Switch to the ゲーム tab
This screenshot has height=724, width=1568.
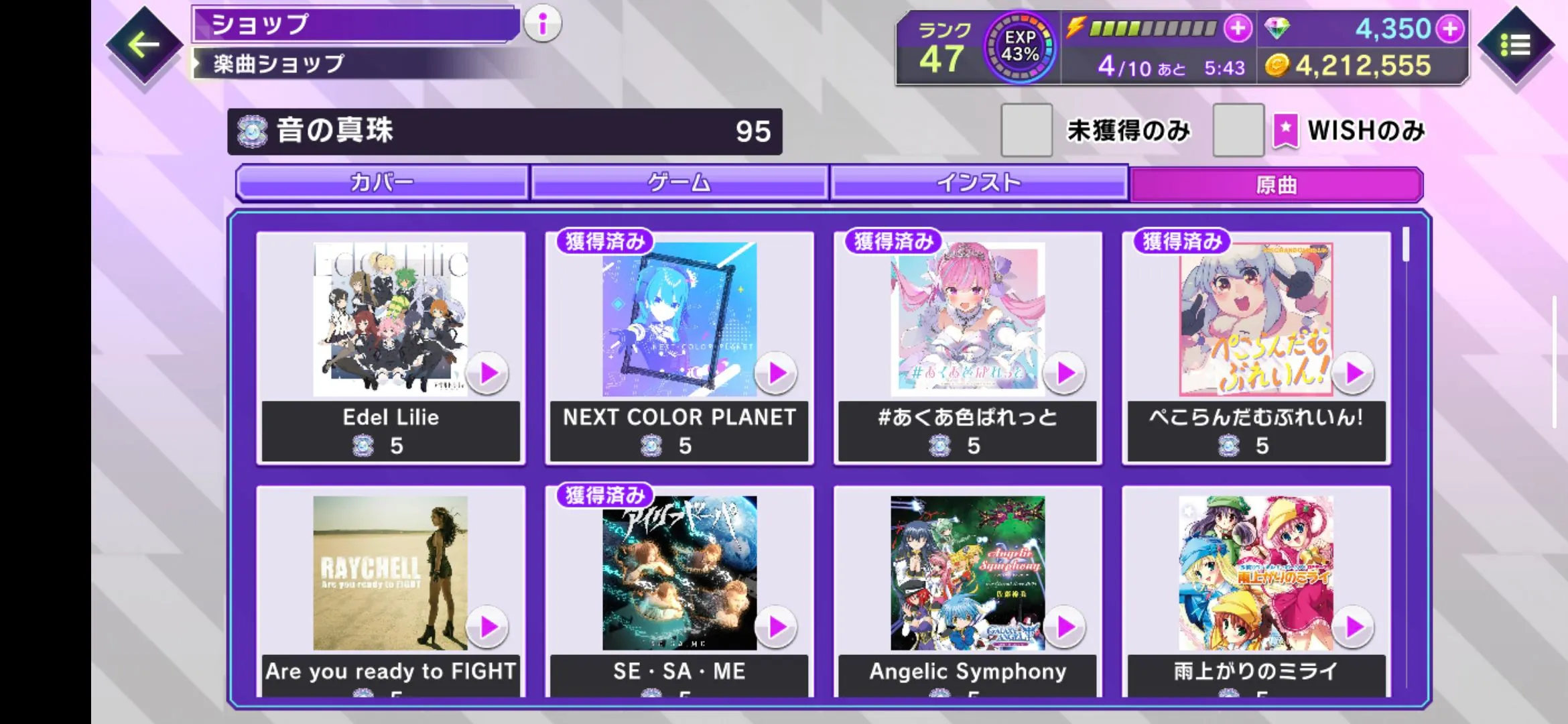[x=679, y=182]
